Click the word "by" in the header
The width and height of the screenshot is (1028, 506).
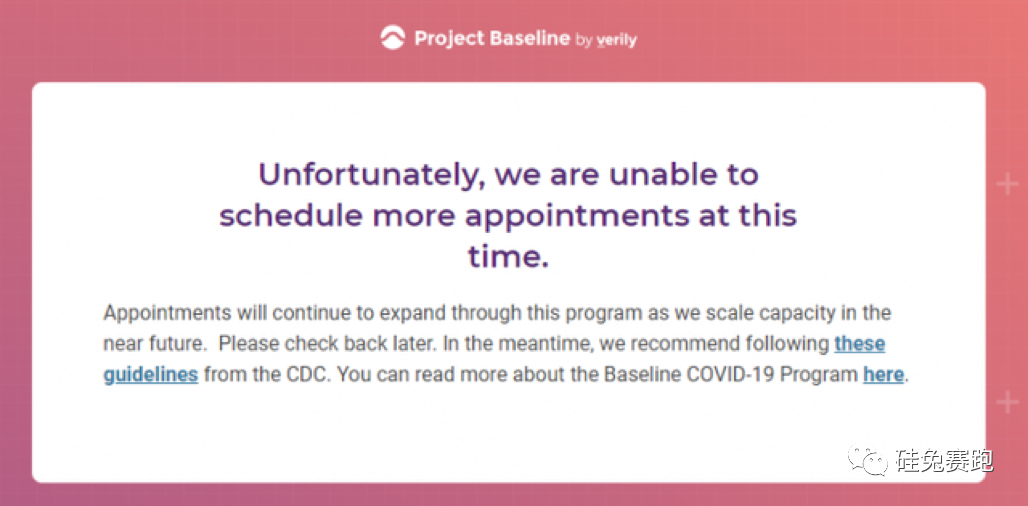(585, 40)
